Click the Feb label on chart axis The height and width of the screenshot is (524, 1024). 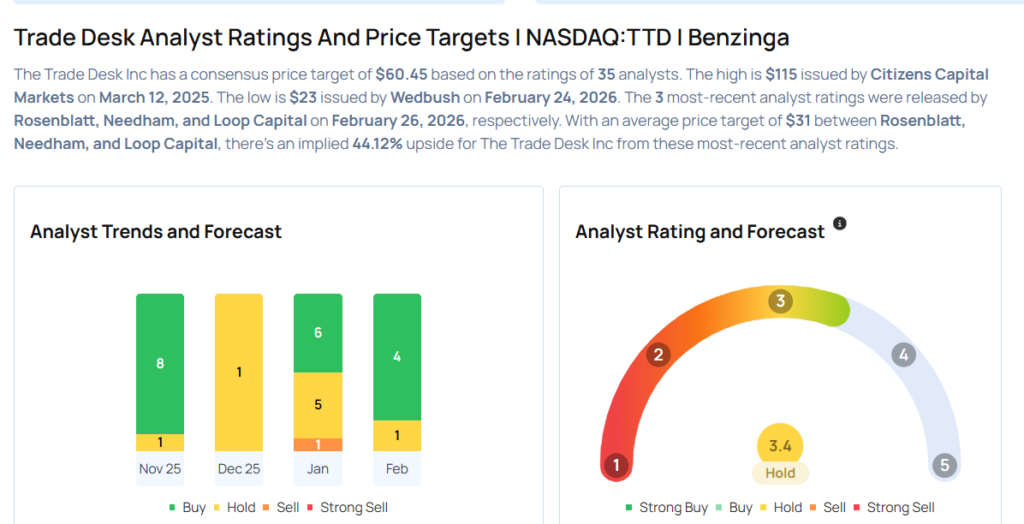pyautogui.click(x=397, y=469)
